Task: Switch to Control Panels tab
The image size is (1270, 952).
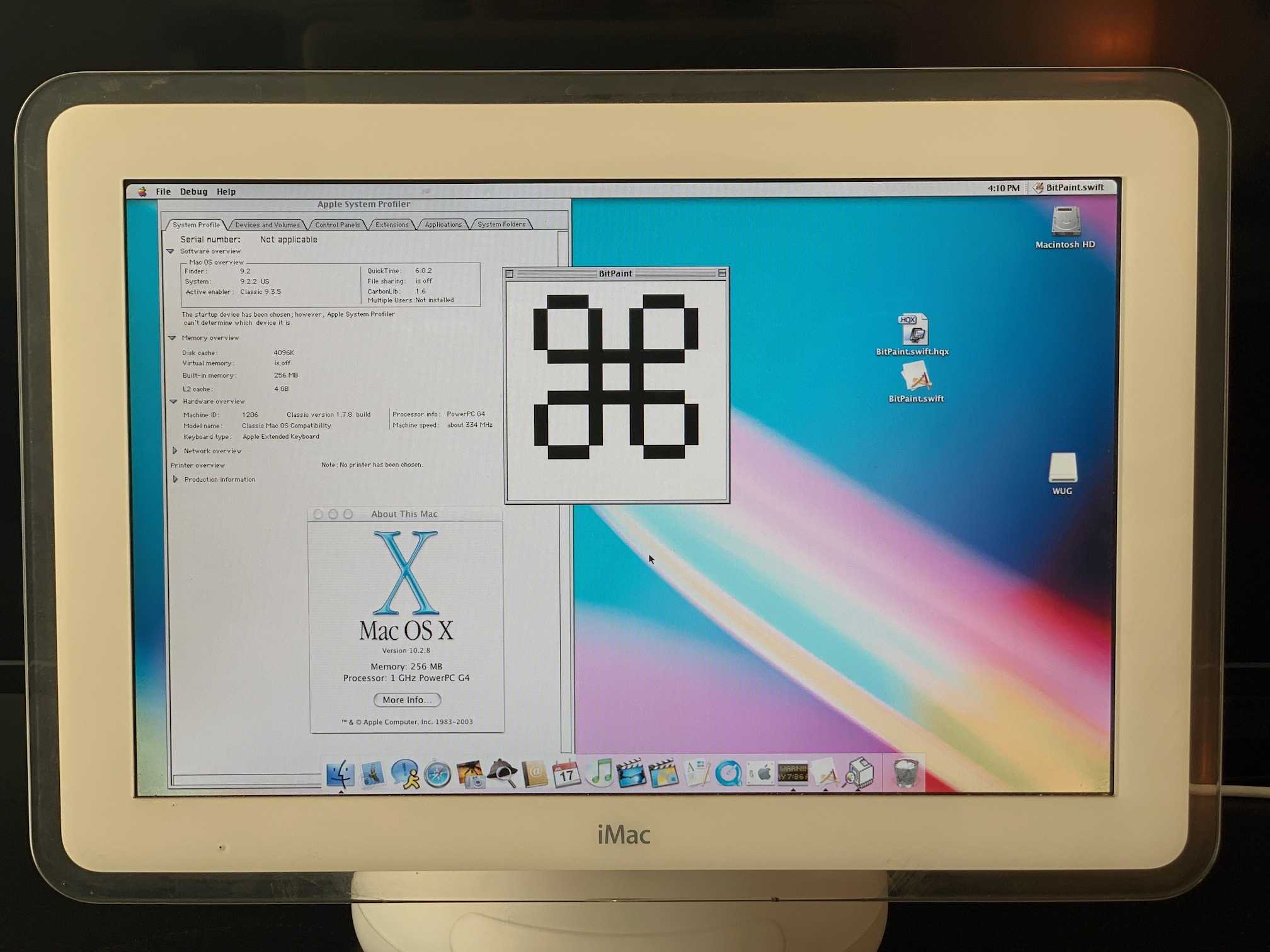Action: (338, 225)
